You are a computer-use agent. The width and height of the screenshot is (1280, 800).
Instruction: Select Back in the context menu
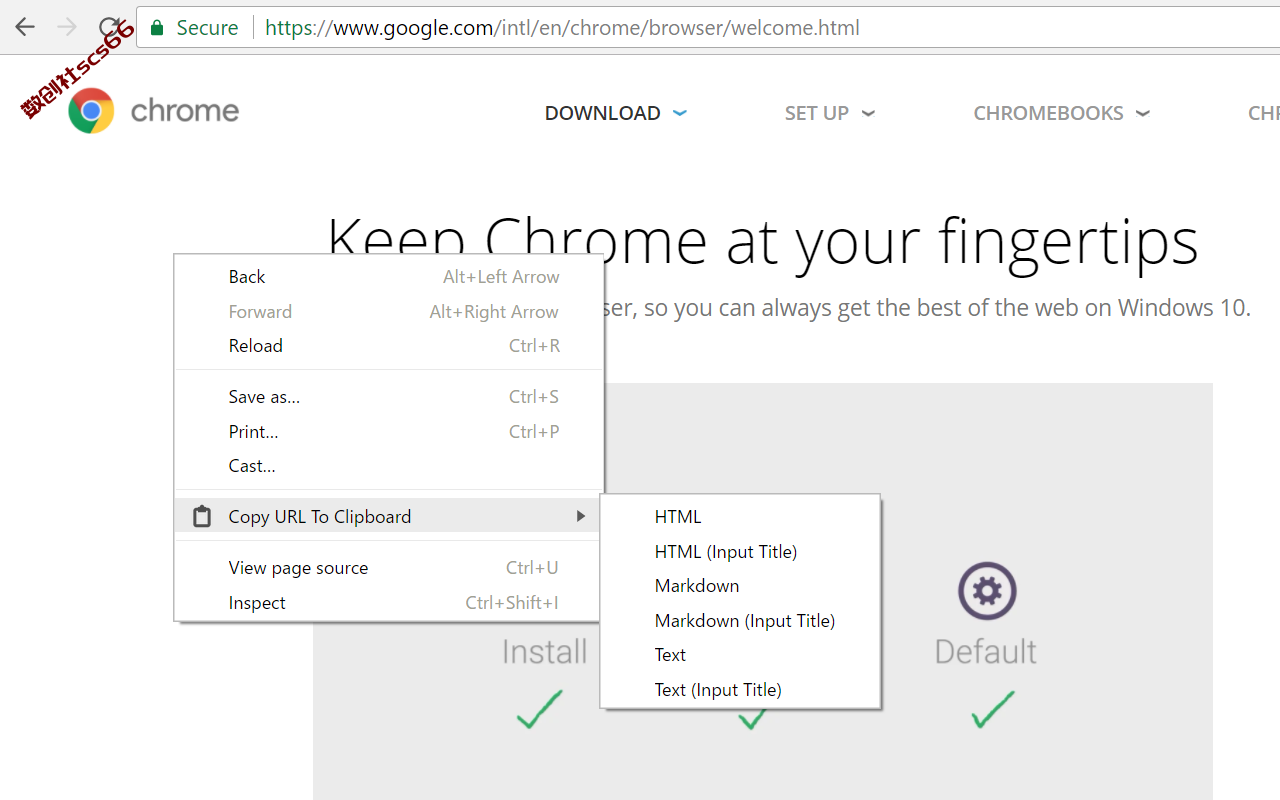point(389,277)
